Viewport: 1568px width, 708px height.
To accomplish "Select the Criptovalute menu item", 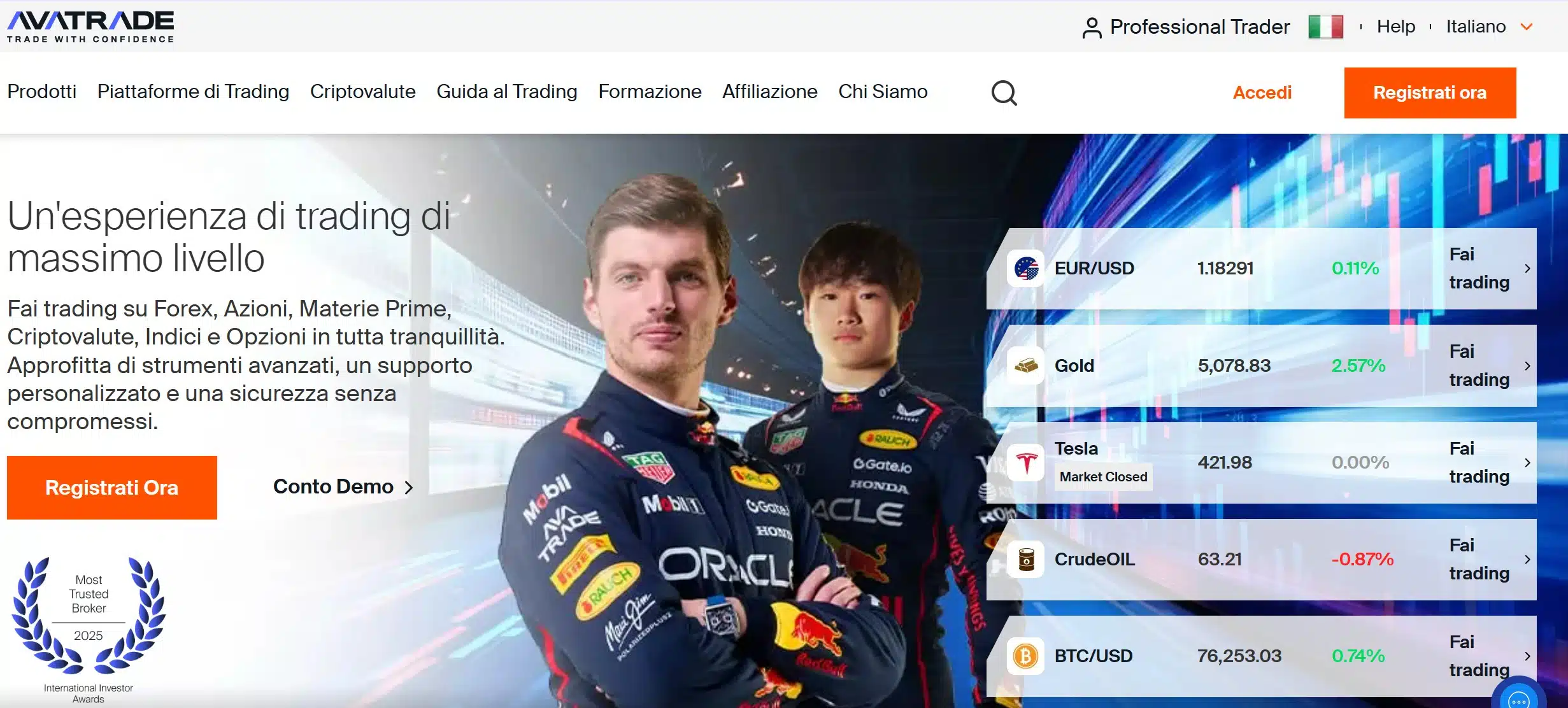I will point(362,92).
